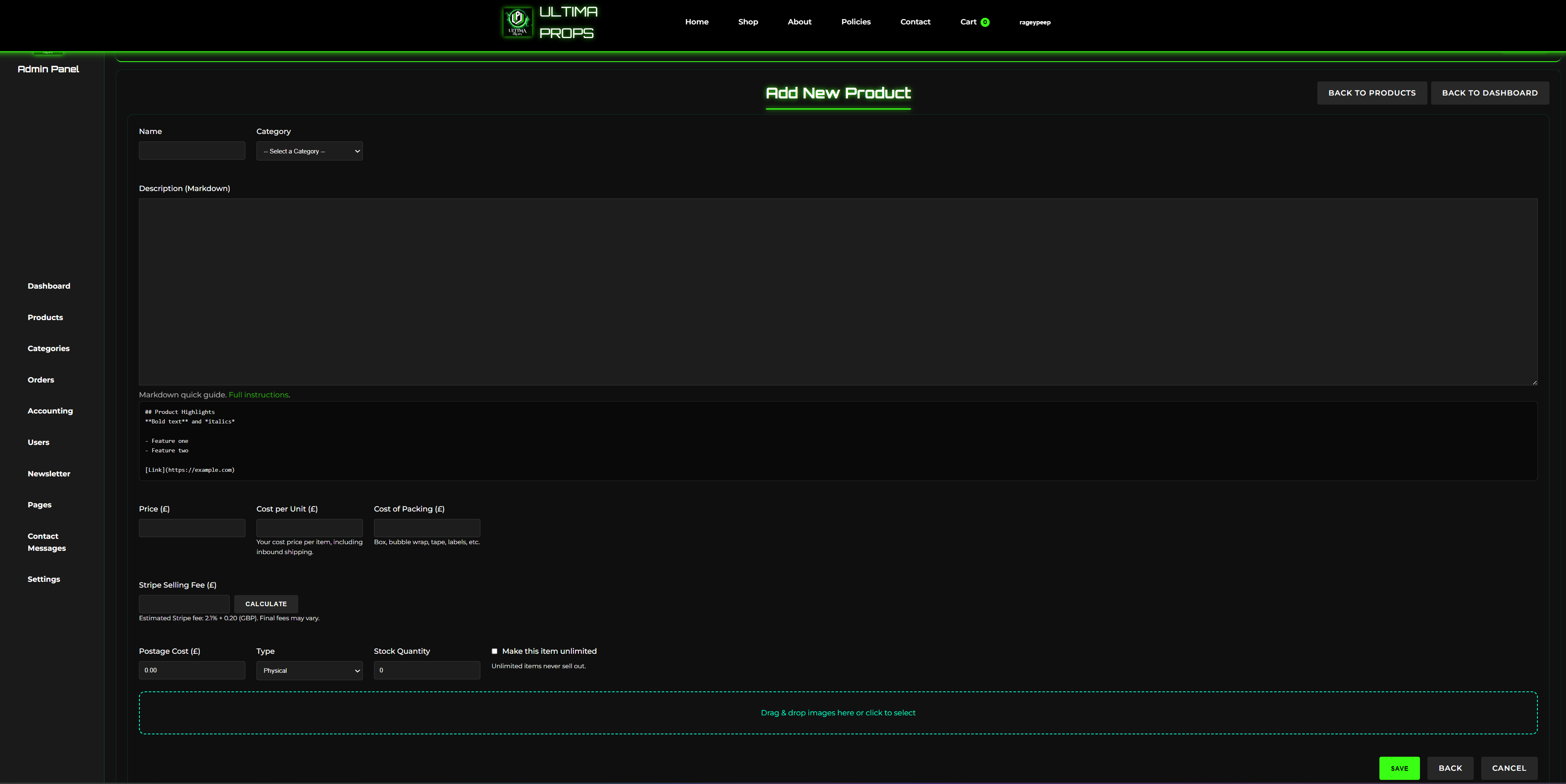Viewport: 1566px width, 784px height.
Task: Click the Calculate Stripe fee button
Action: [x=266, y=603]
